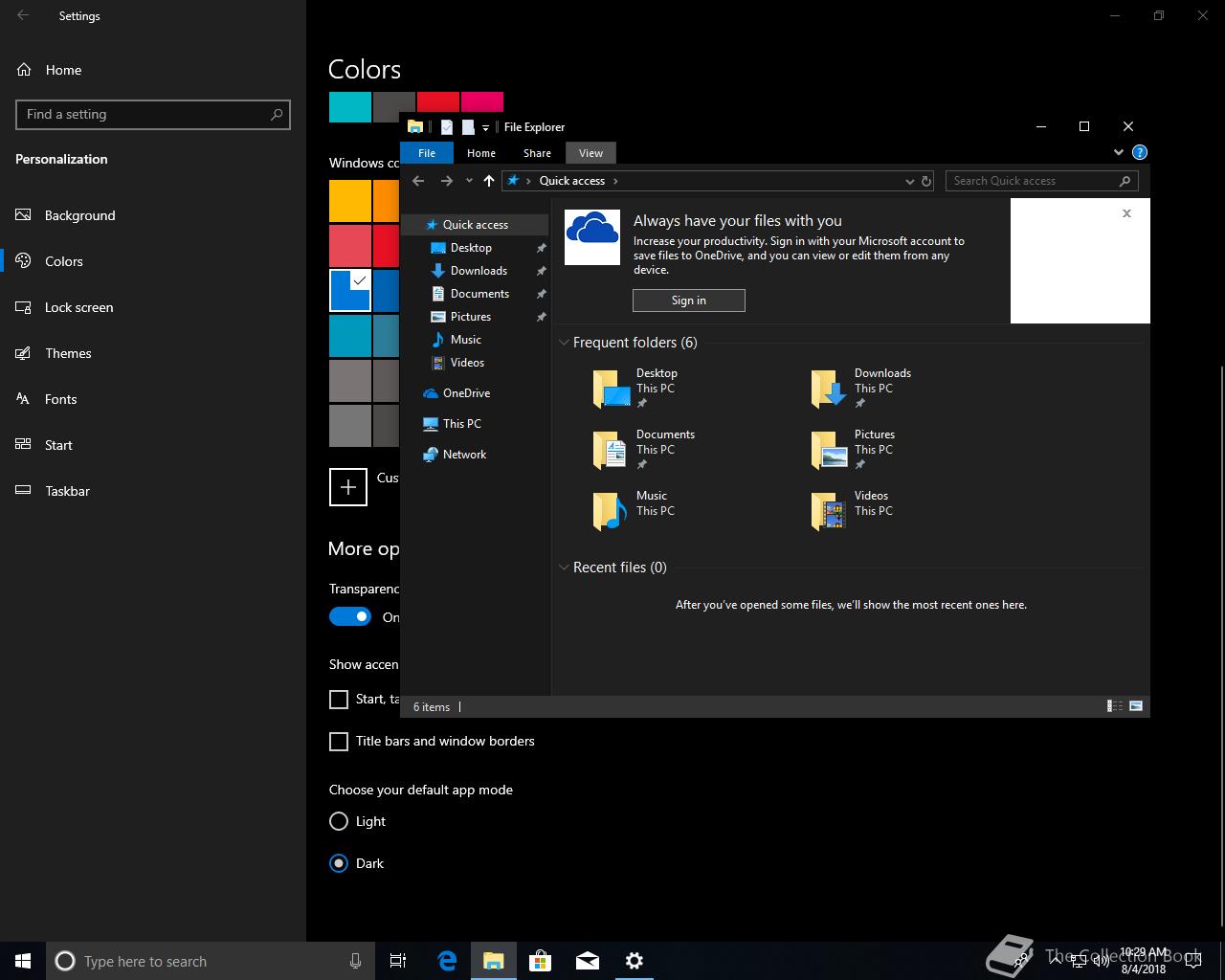Select the Light app mode radio button

tap(339, 821)
